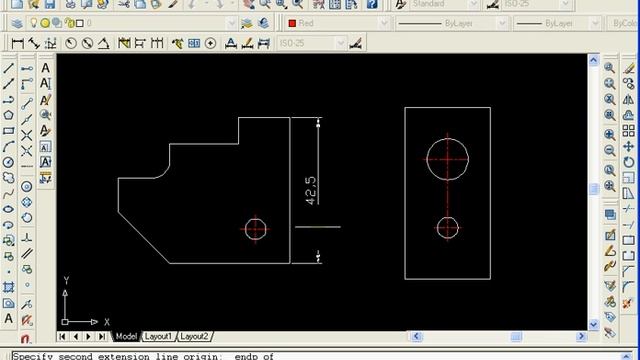Select the Diameter dimension tool

87,43
